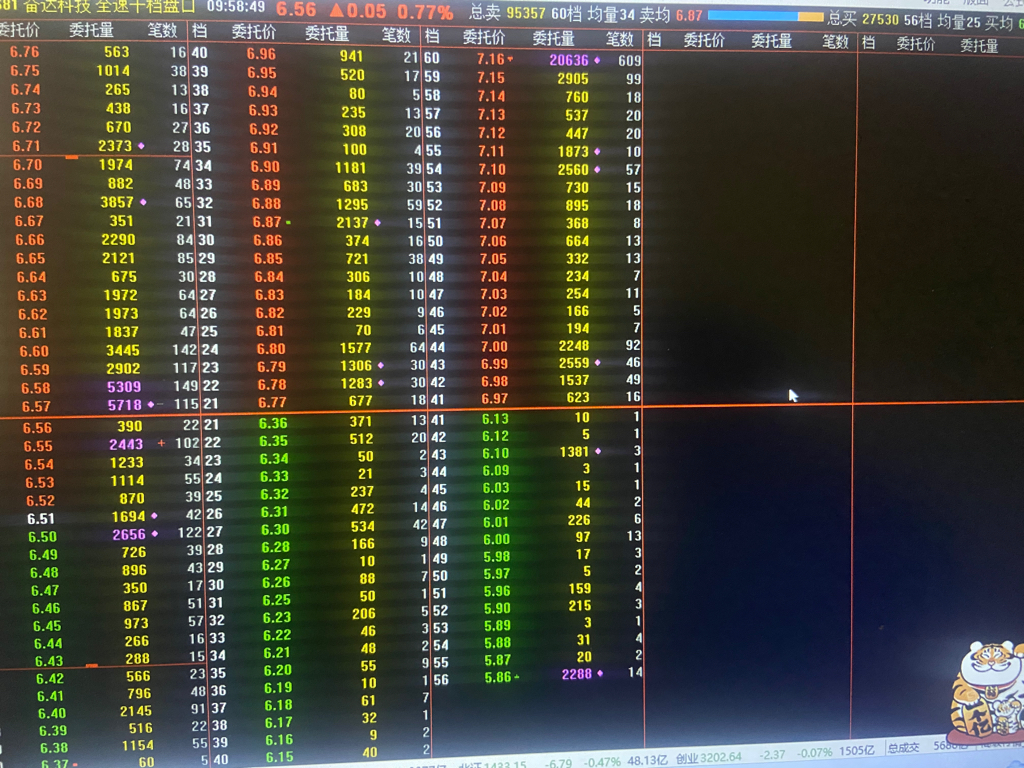Select the buy price 6.30
The image size is (1024, 768).
point(275,529)
